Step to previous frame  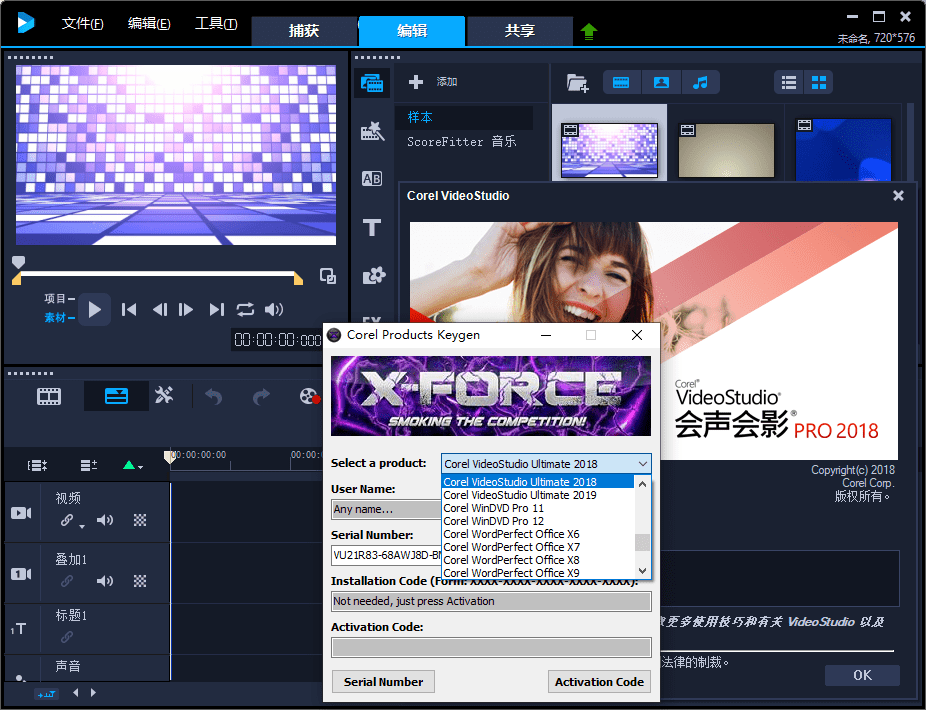point(159,310)
